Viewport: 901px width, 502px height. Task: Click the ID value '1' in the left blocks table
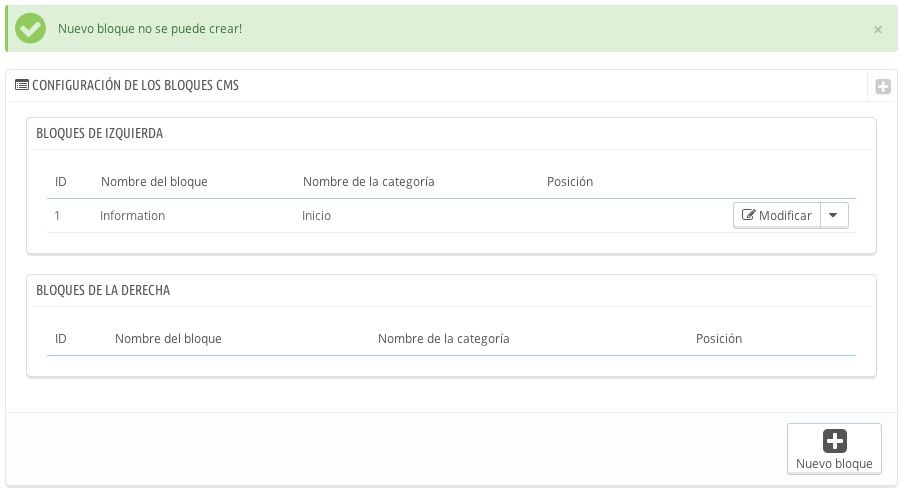click(x=57, y=215)
